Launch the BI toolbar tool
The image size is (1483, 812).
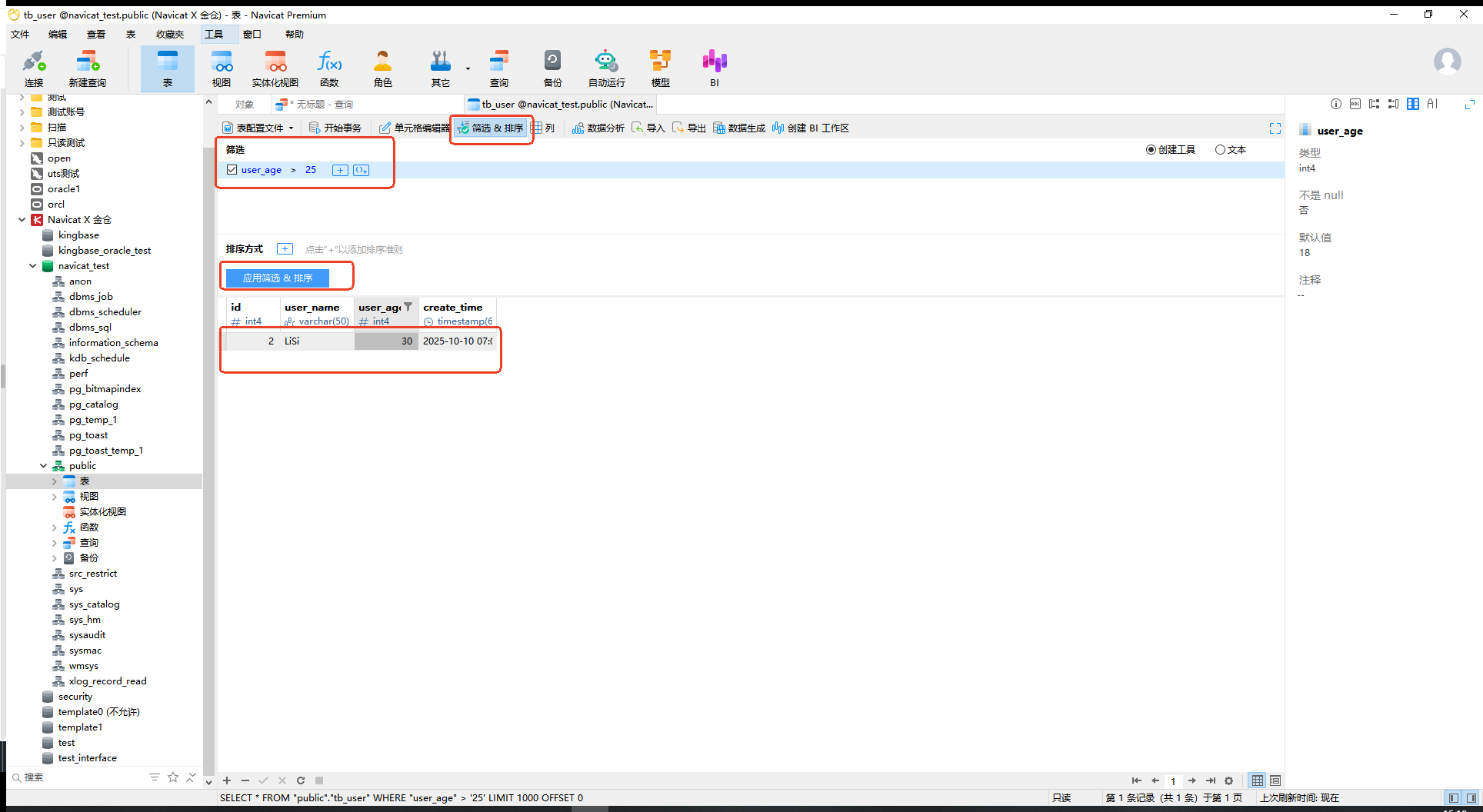pos(715,68)
